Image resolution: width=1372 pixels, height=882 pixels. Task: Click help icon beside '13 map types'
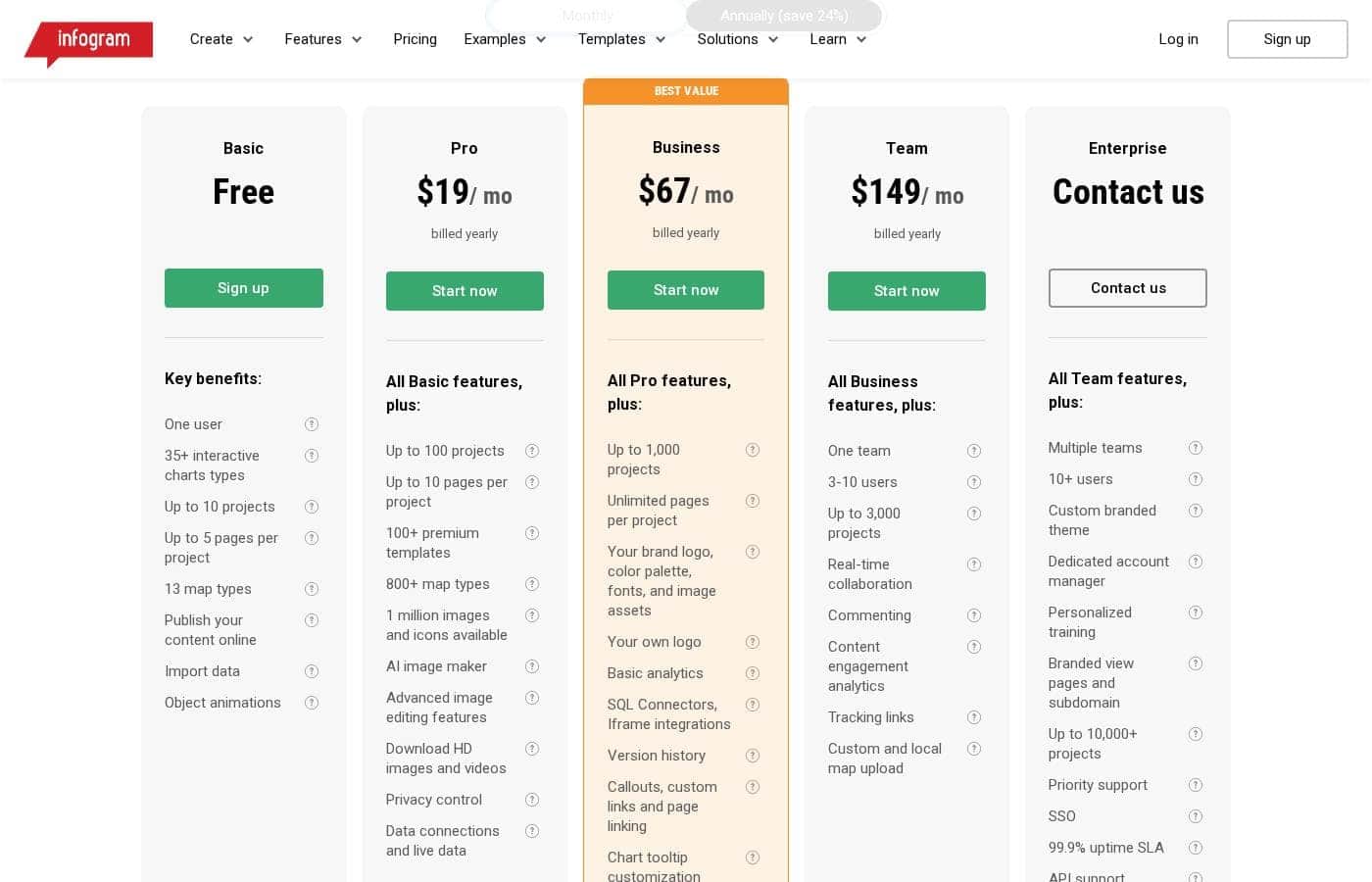pos(312,589)
